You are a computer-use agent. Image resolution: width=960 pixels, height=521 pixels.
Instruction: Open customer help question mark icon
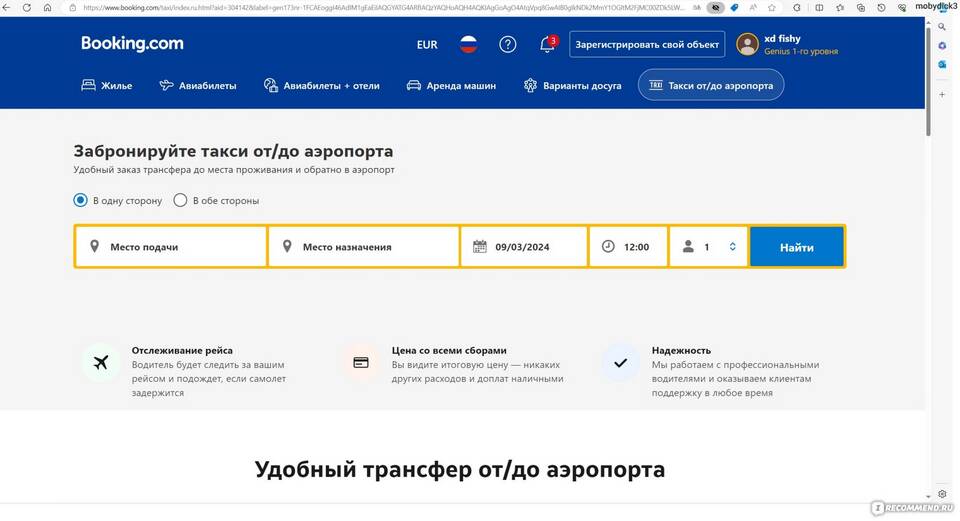point(508,44)
